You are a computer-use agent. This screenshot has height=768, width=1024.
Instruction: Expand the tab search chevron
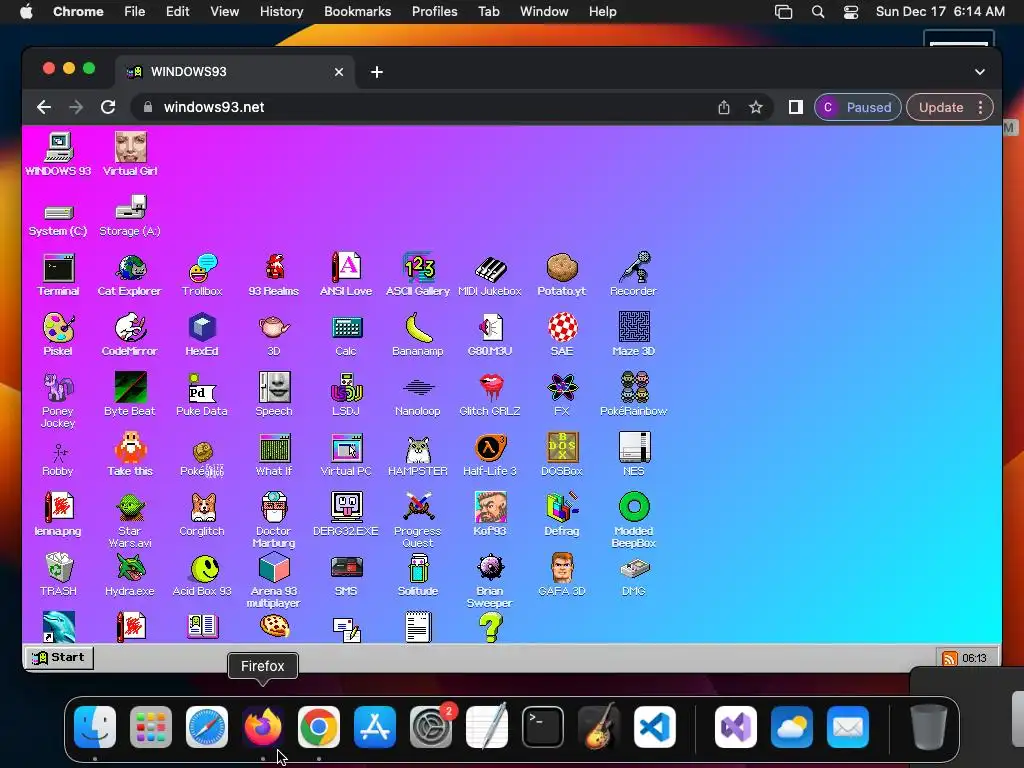(x=980, y=72)
